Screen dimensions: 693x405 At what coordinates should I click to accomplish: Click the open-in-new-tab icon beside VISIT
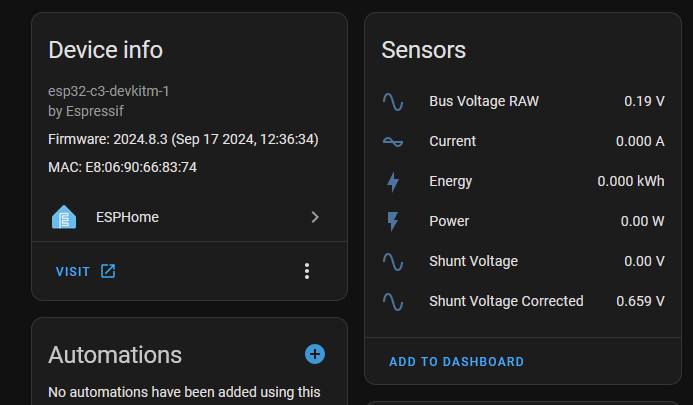pyautogui.click(x=108, y=271)
